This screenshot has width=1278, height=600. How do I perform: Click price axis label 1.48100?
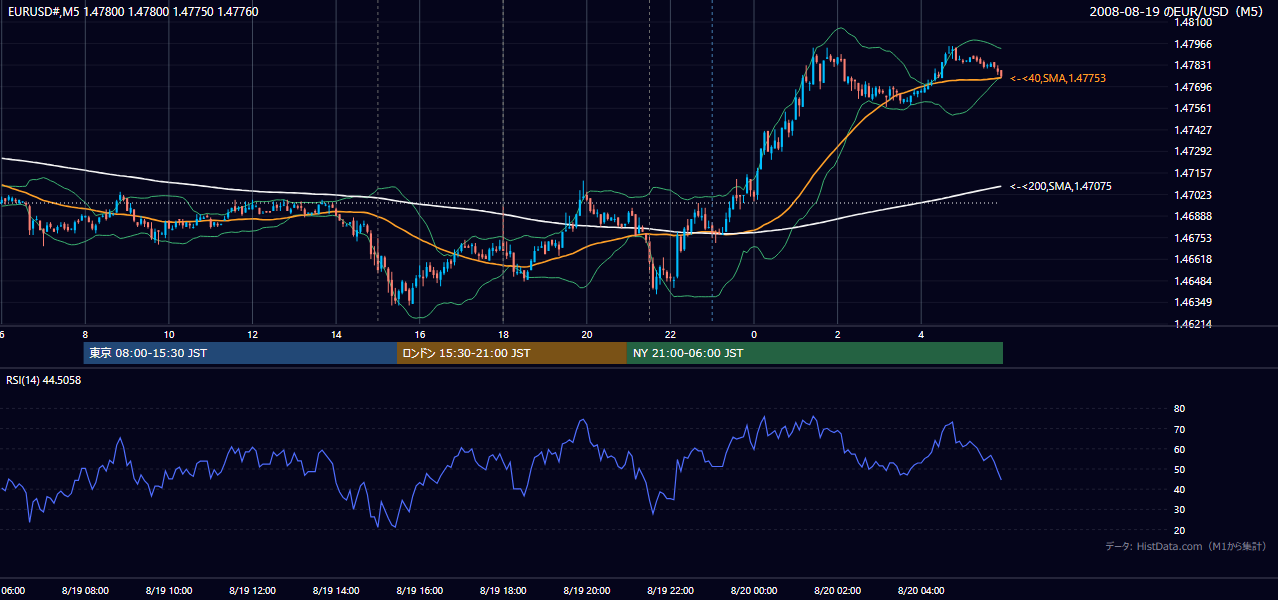(1193, 22)
